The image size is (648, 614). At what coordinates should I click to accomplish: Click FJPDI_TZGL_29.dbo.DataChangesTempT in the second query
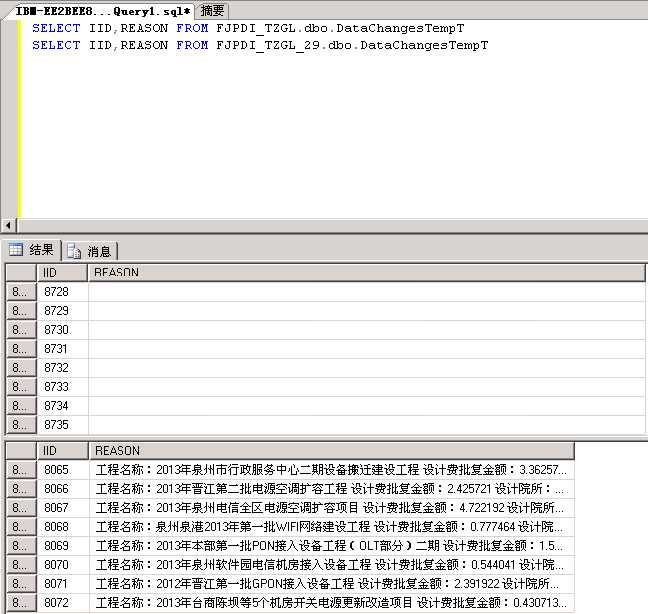point(352,45)
